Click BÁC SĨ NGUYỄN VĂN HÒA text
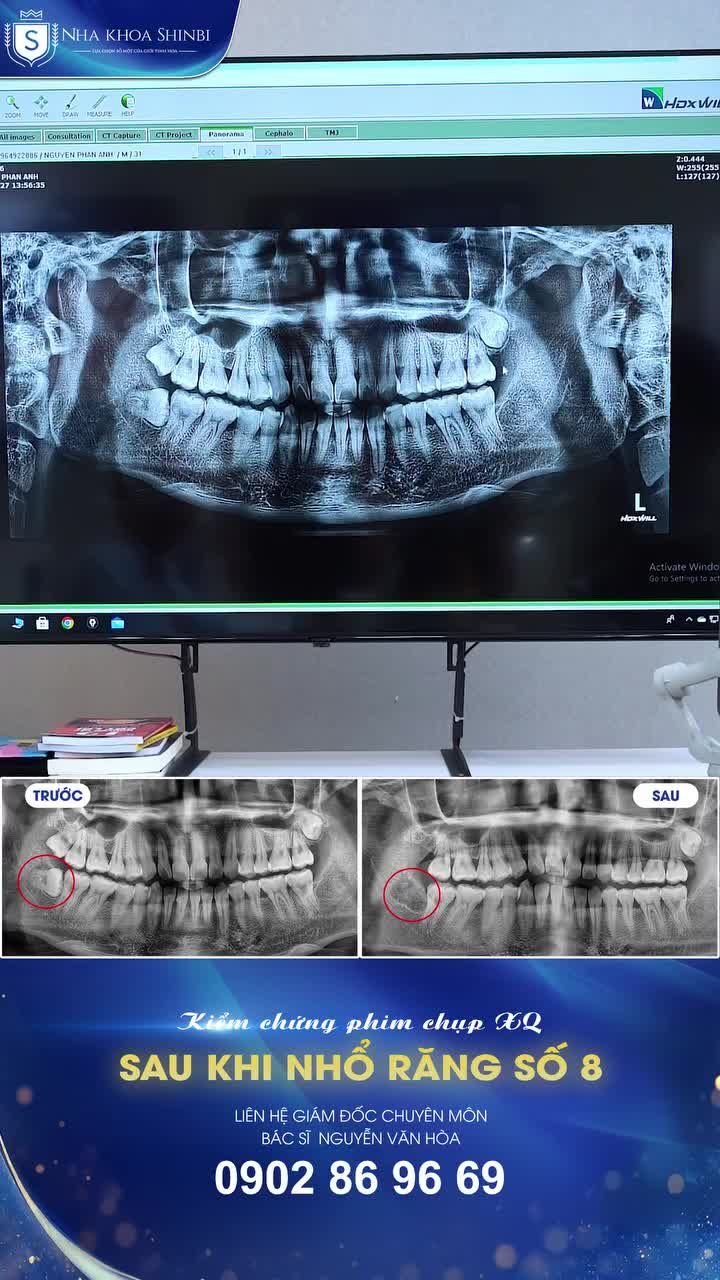The image size is (720, 1280). (x=360, y=1137)
